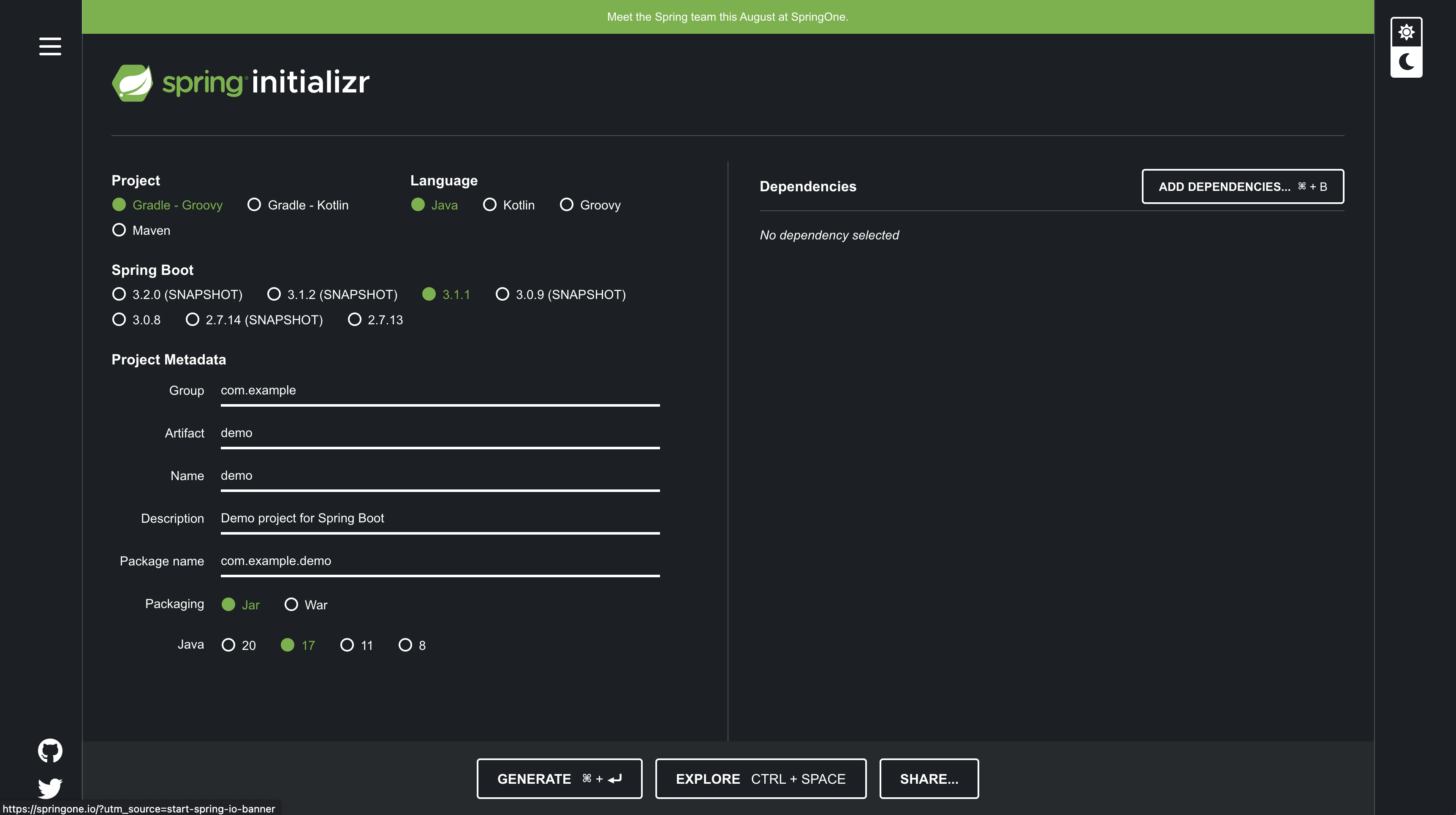Select Java version 8
Image resolution: width=1456 pixels, height=815 pixels.
tap(405, 645)
